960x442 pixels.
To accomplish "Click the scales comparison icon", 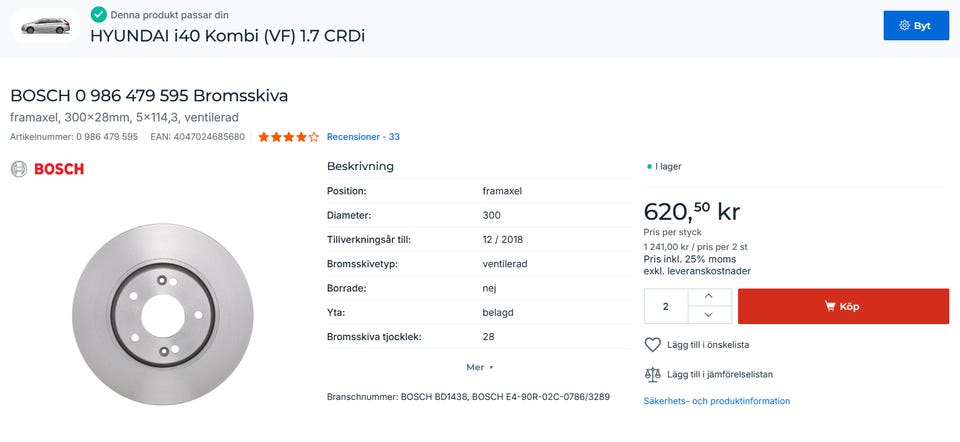I will (x=653, y=374).
